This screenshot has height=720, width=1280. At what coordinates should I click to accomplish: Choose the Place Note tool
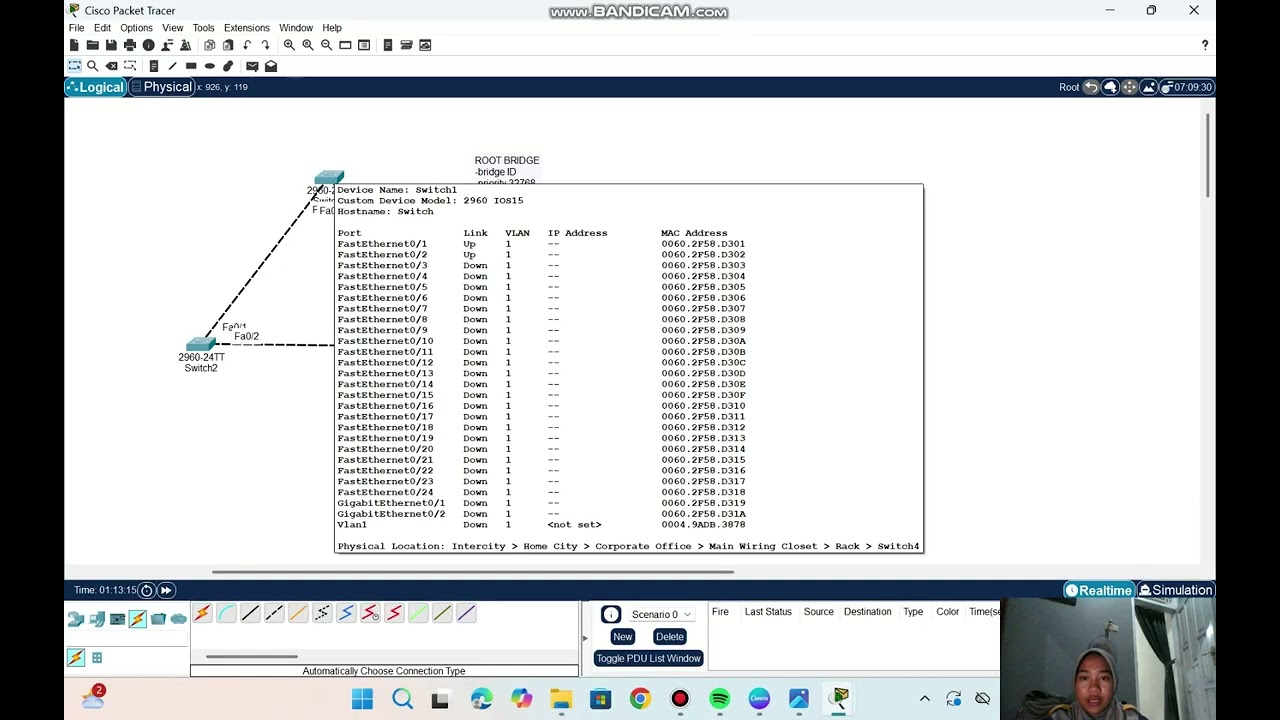[x=153, y=66]
